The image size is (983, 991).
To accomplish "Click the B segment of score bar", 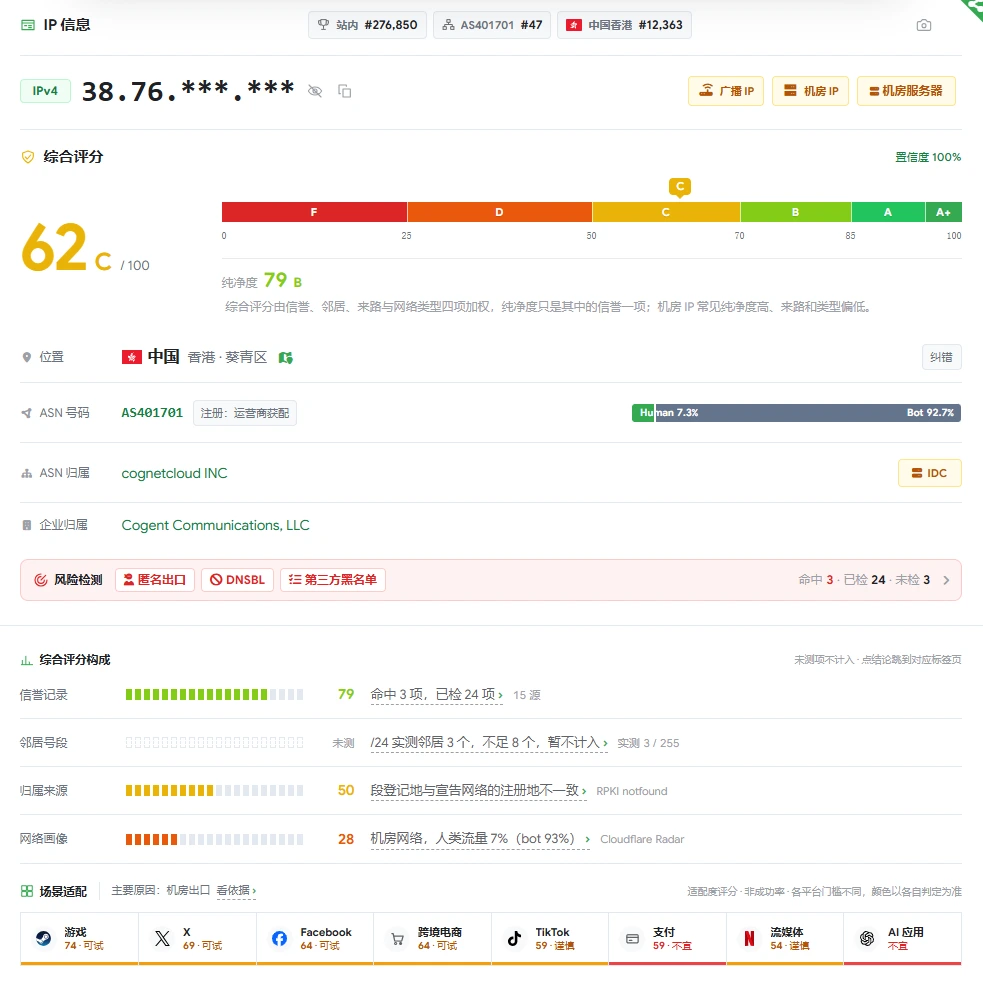I will (x=795, y=212).
